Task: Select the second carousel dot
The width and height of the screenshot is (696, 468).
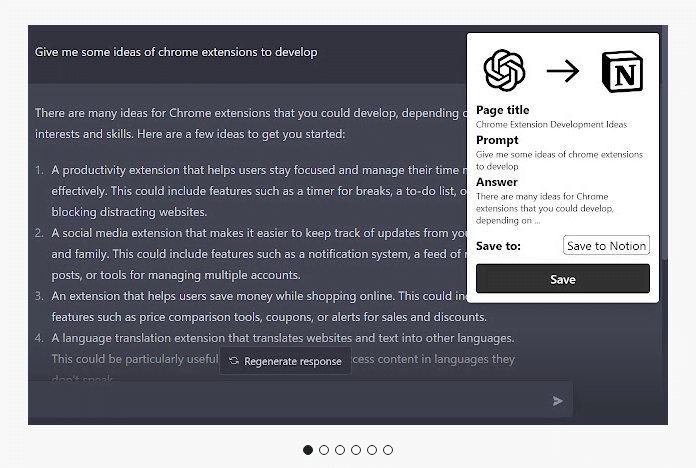Action: pyautogui.click(x=324, y=450)
